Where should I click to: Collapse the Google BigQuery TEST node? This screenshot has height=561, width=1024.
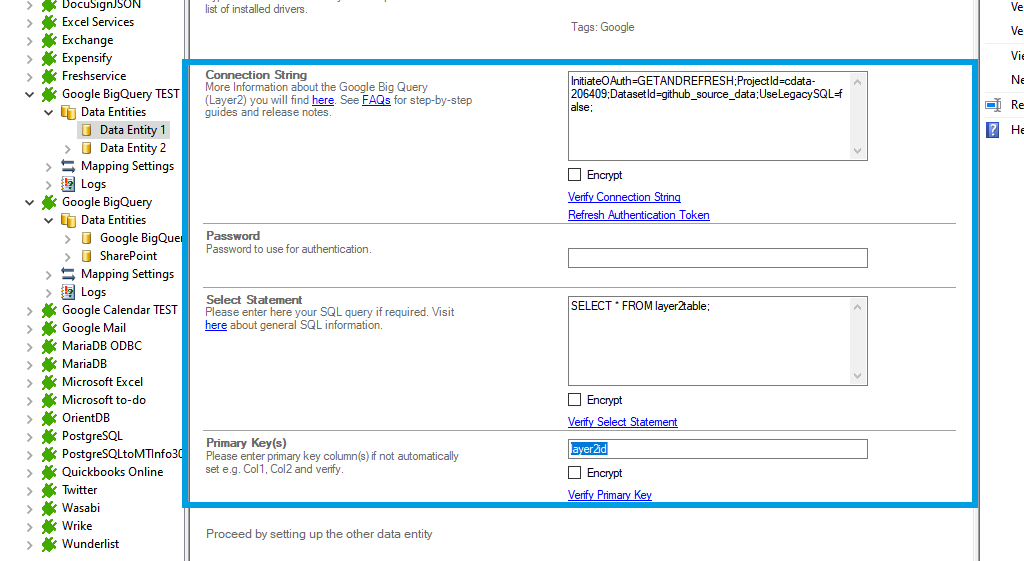[29, 95]
